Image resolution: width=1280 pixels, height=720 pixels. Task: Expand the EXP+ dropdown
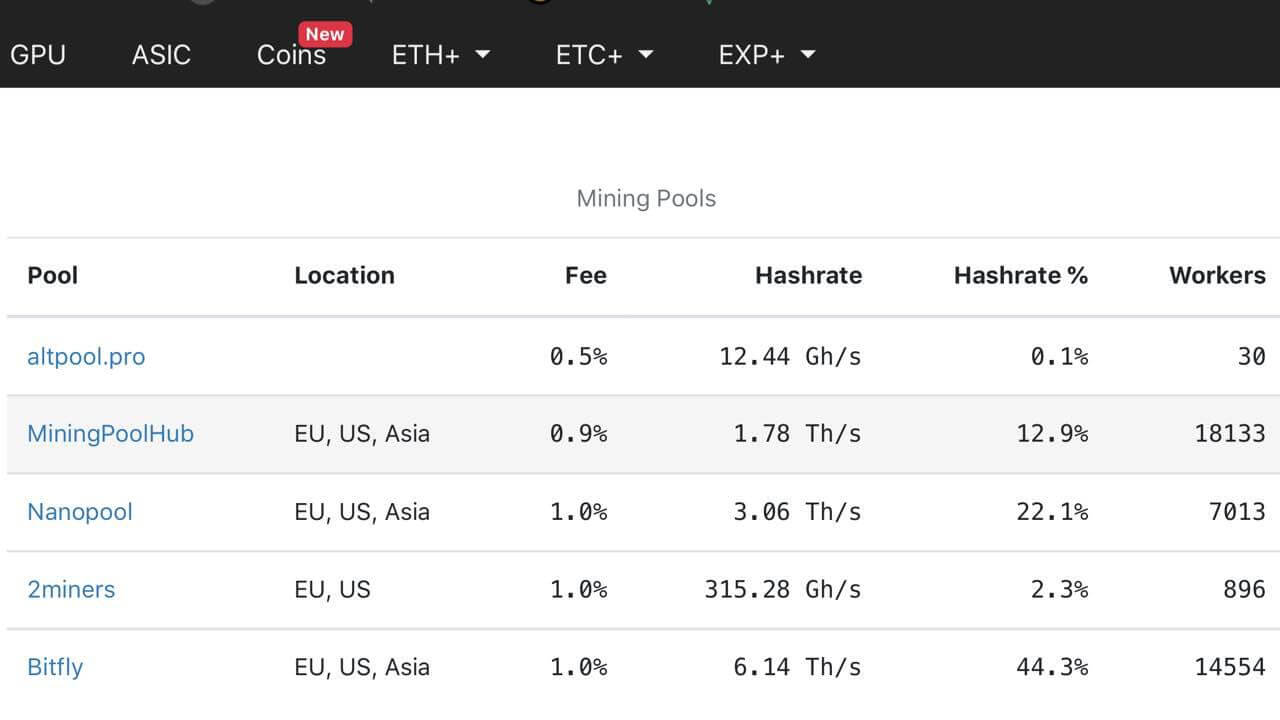coord(767,54)
